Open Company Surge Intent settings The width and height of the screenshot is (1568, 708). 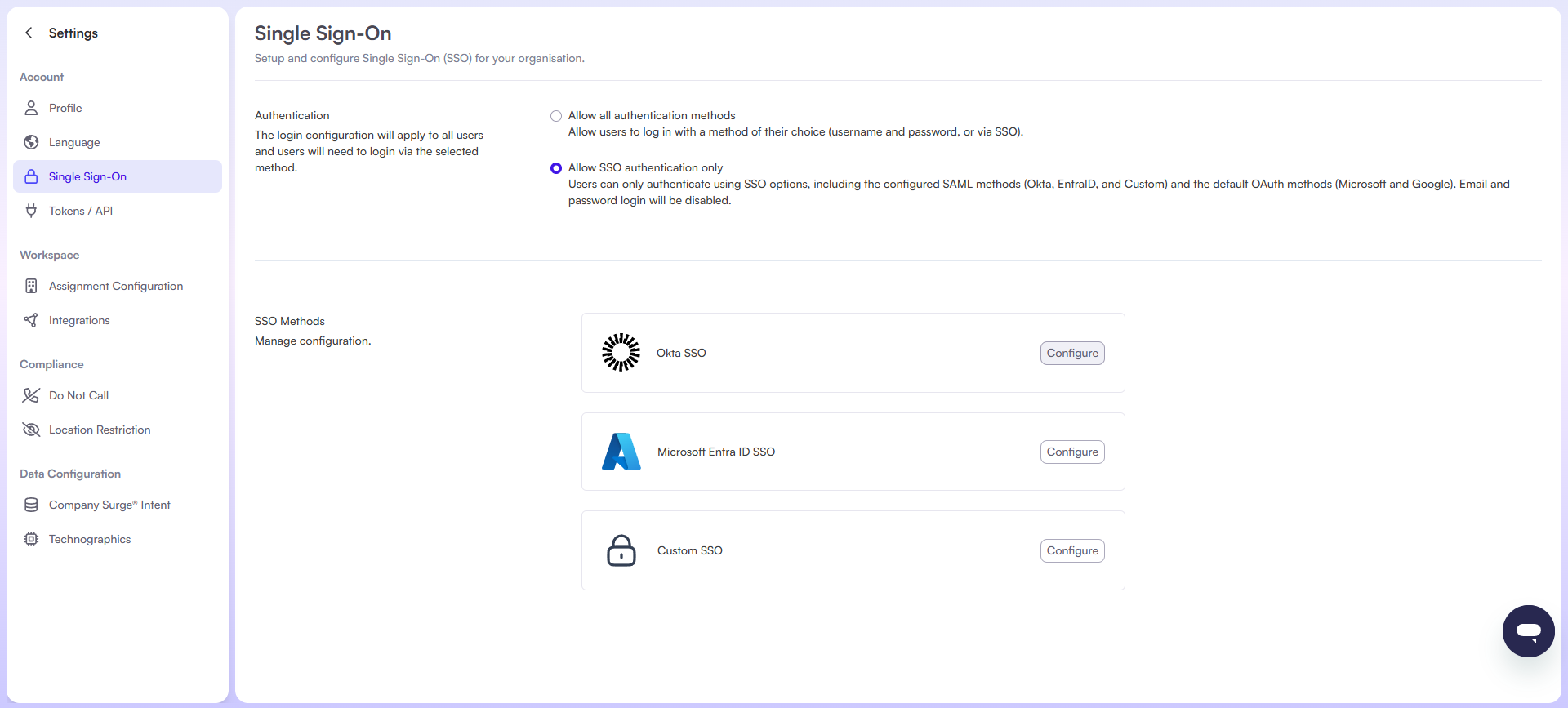[x=109, y=505]
